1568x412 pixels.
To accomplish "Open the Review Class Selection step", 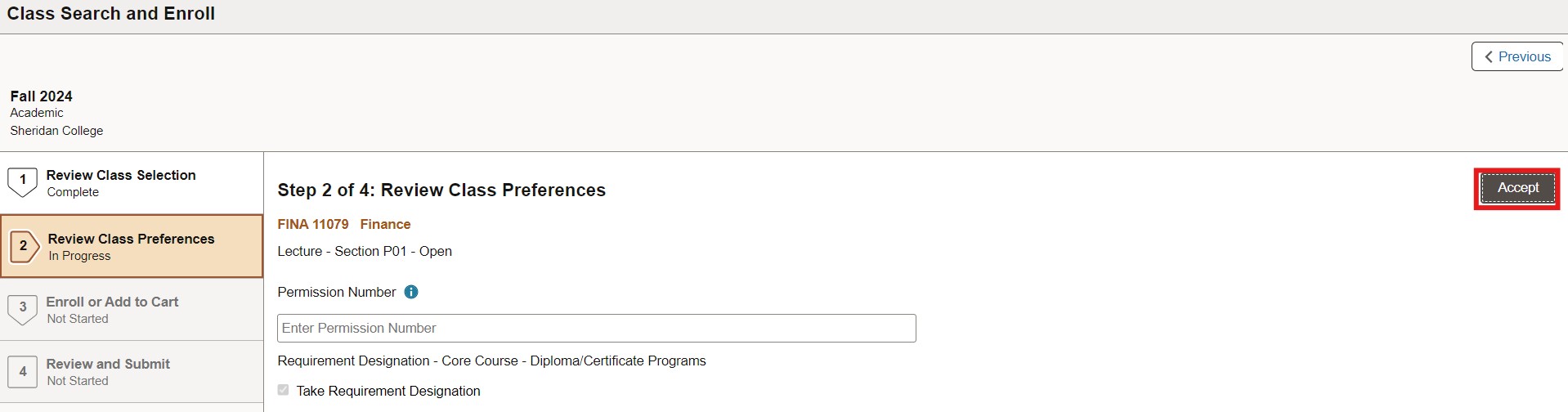I will 121,176.
